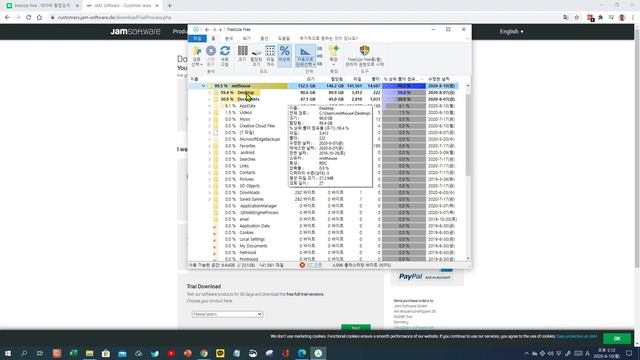The height and width of the screenshot is (360, 640).
Task: Bookmark this page with the star icon
Action: pyautogui.click(x=577, y=18)
